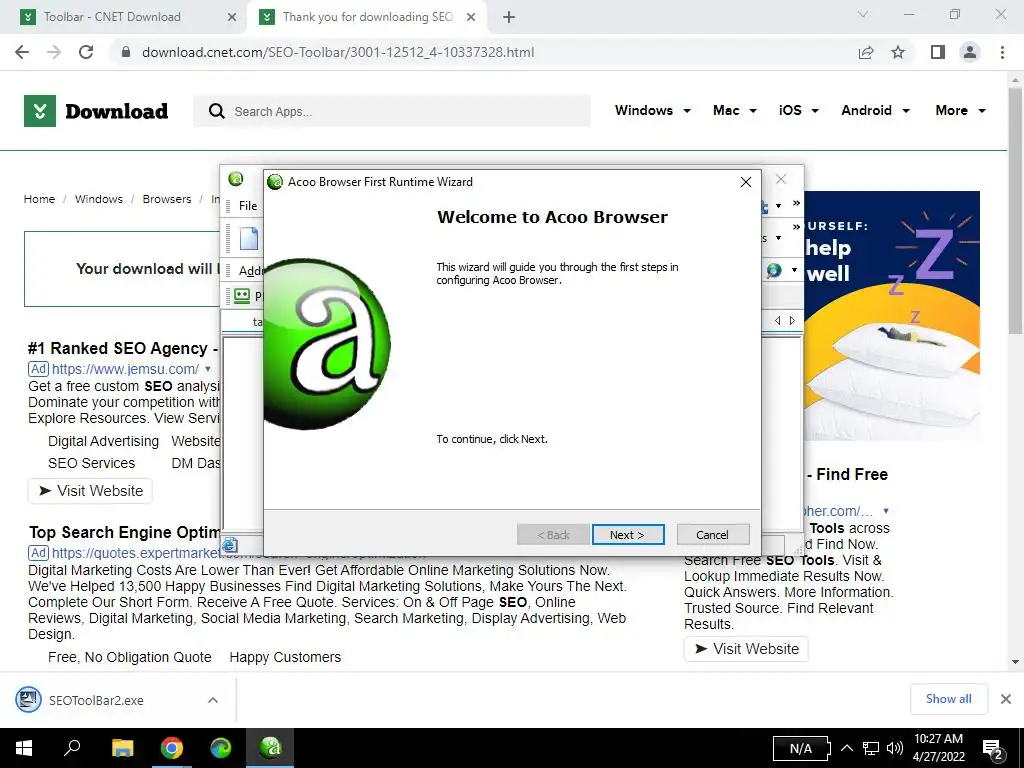Click Free, No Obligation Quote link
The width and height of the screenshot is (1024, 768).
click(129, 658)
